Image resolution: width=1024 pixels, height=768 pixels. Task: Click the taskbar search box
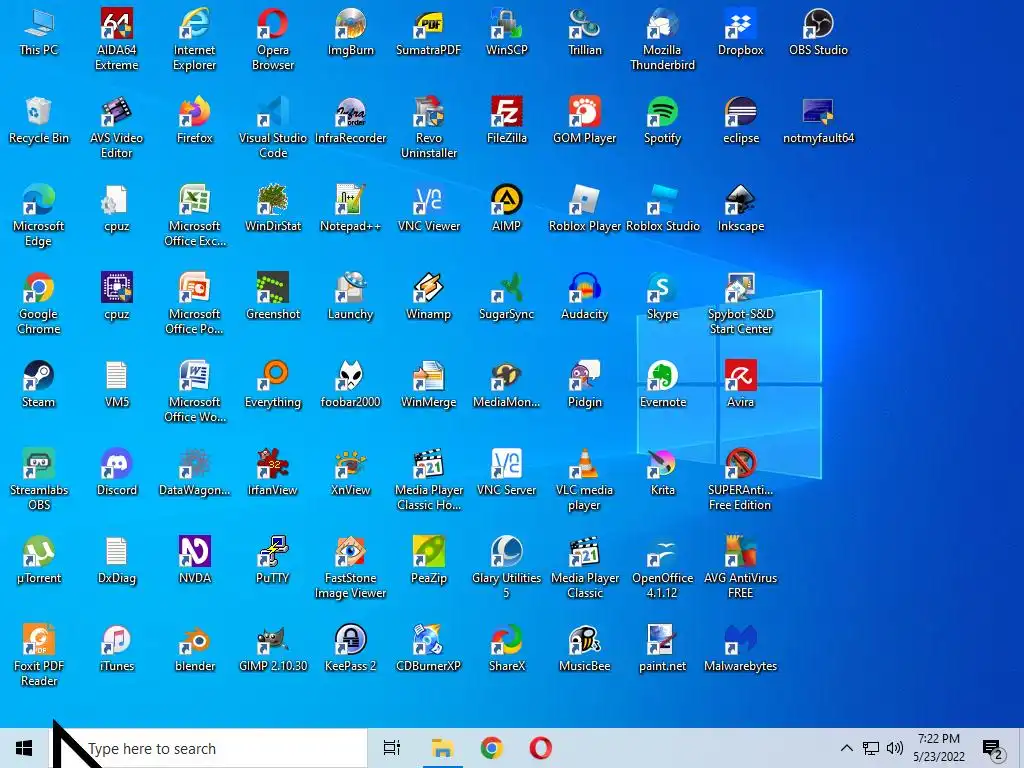(x=208, y=748)
